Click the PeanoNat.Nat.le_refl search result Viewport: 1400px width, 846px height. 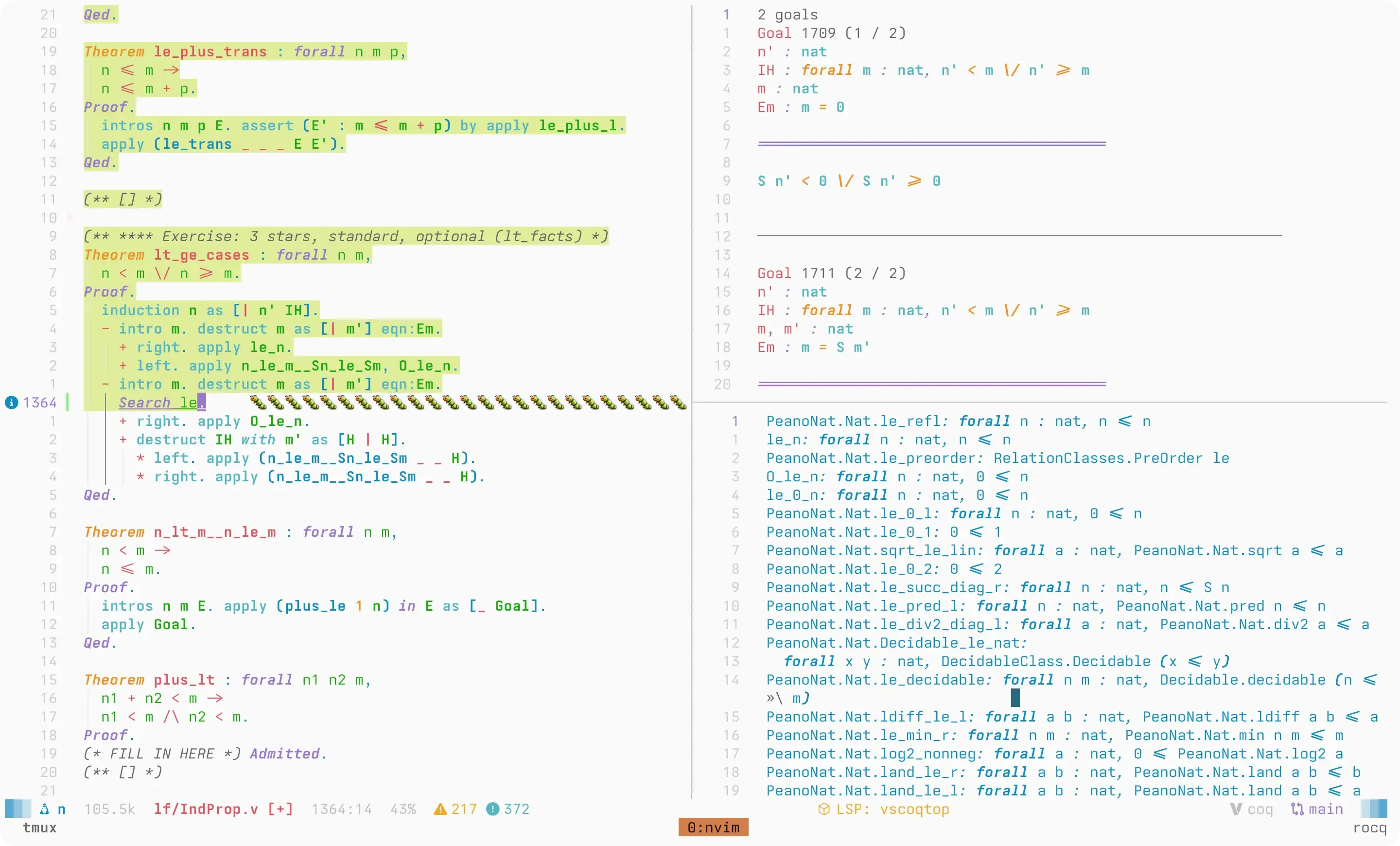[959, 421]
